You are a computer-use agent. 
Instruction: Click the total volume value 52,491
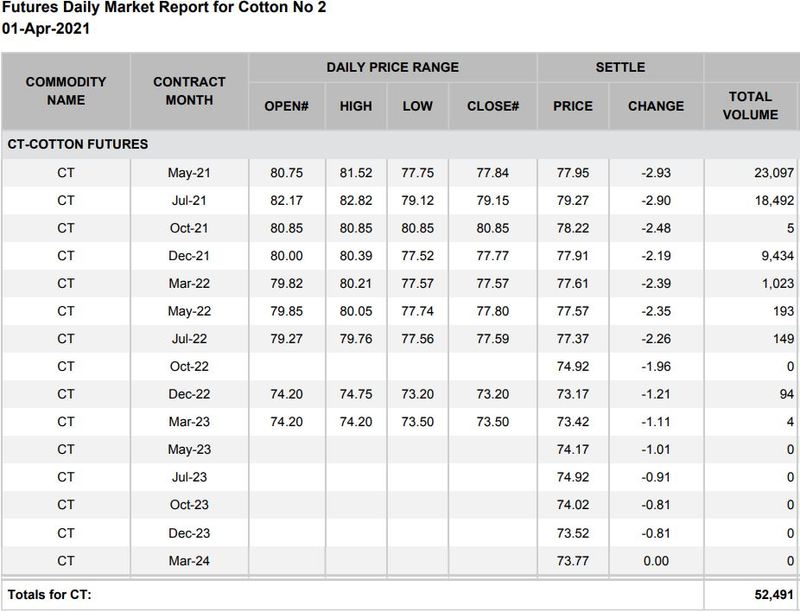769,595
